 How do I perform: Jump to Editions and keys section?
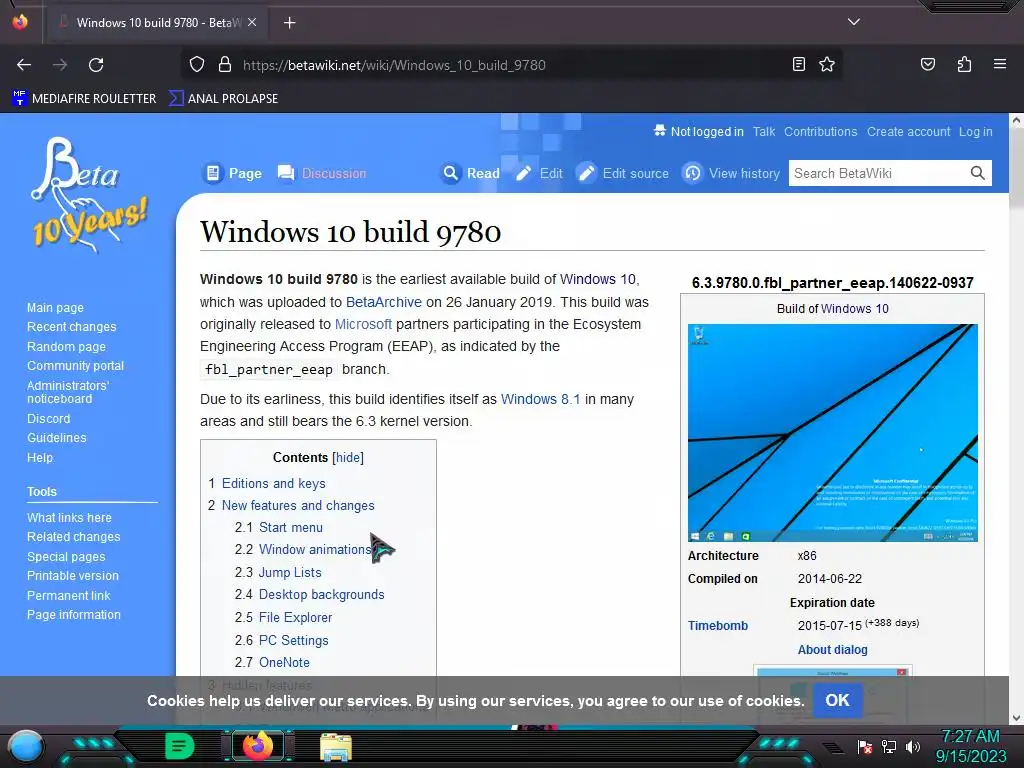(x=274, y=483)
